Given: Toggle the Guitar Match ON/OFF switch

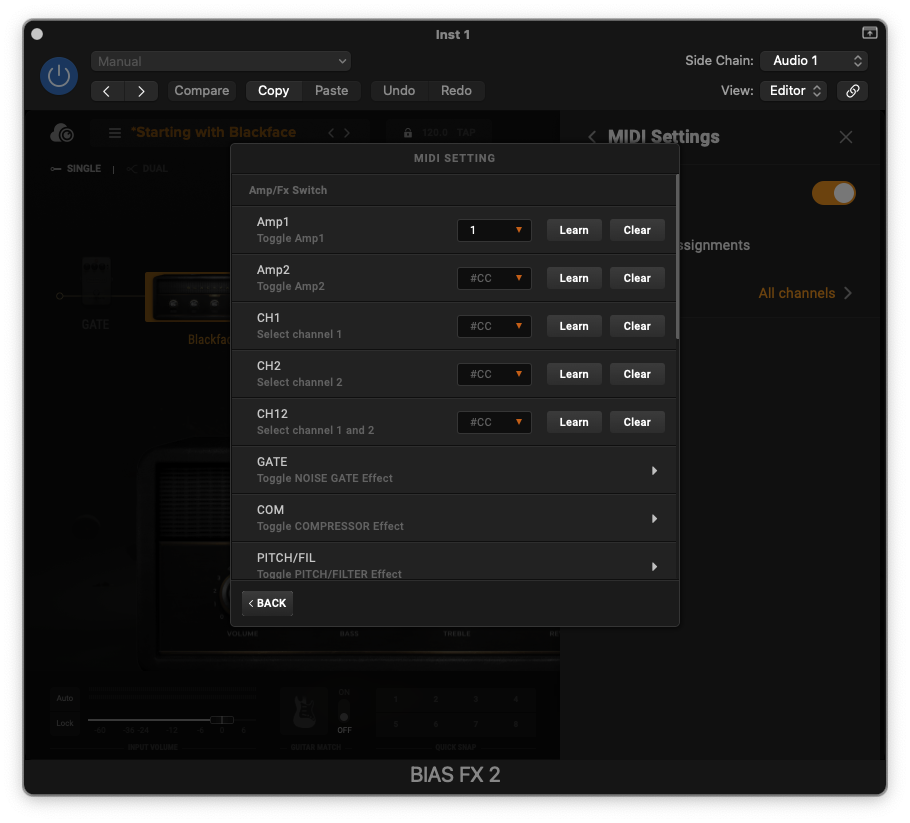Looking at the screenshot, I should click(344, 712).
